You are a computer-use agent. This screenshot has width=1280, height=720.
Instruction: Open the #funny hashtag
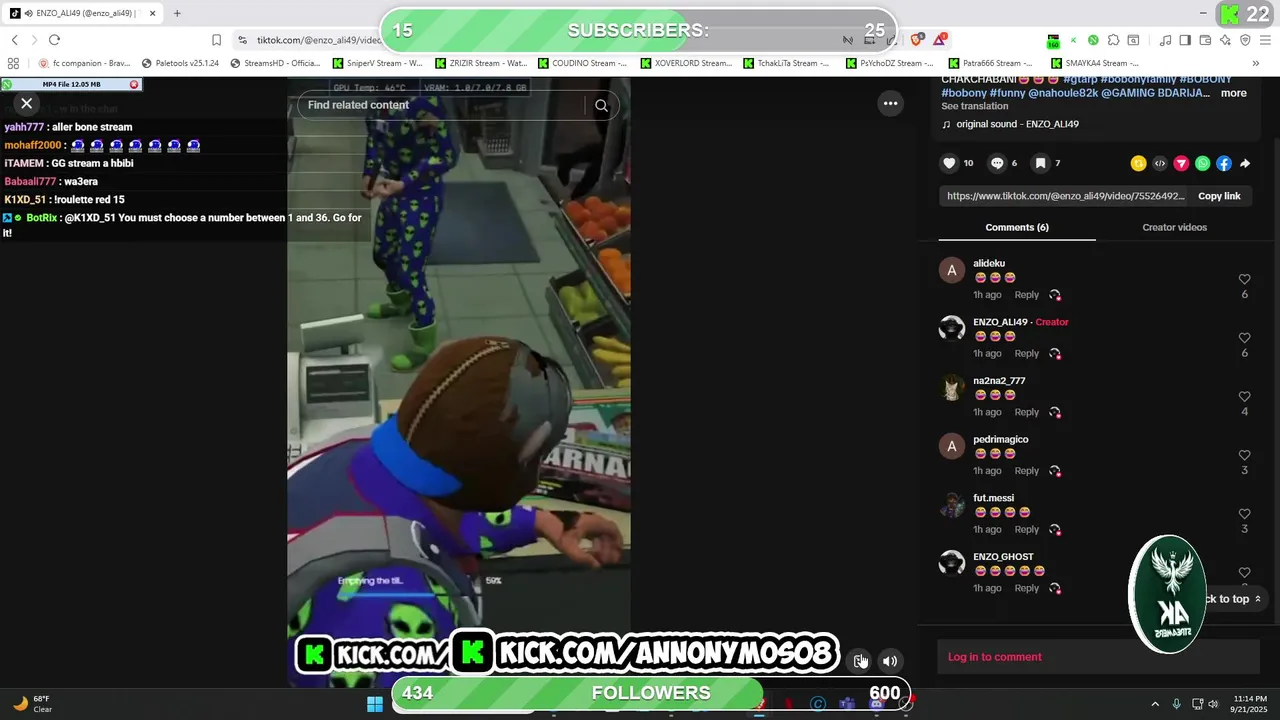(x=1008, y=93)
